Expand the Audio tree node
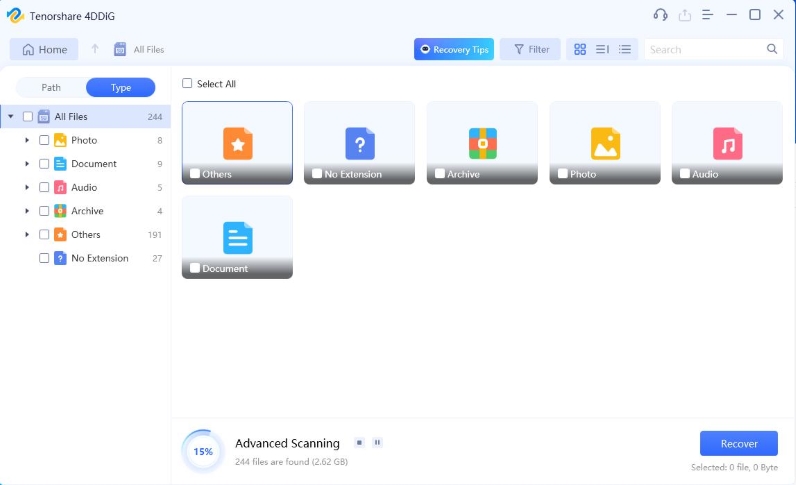 27,187
